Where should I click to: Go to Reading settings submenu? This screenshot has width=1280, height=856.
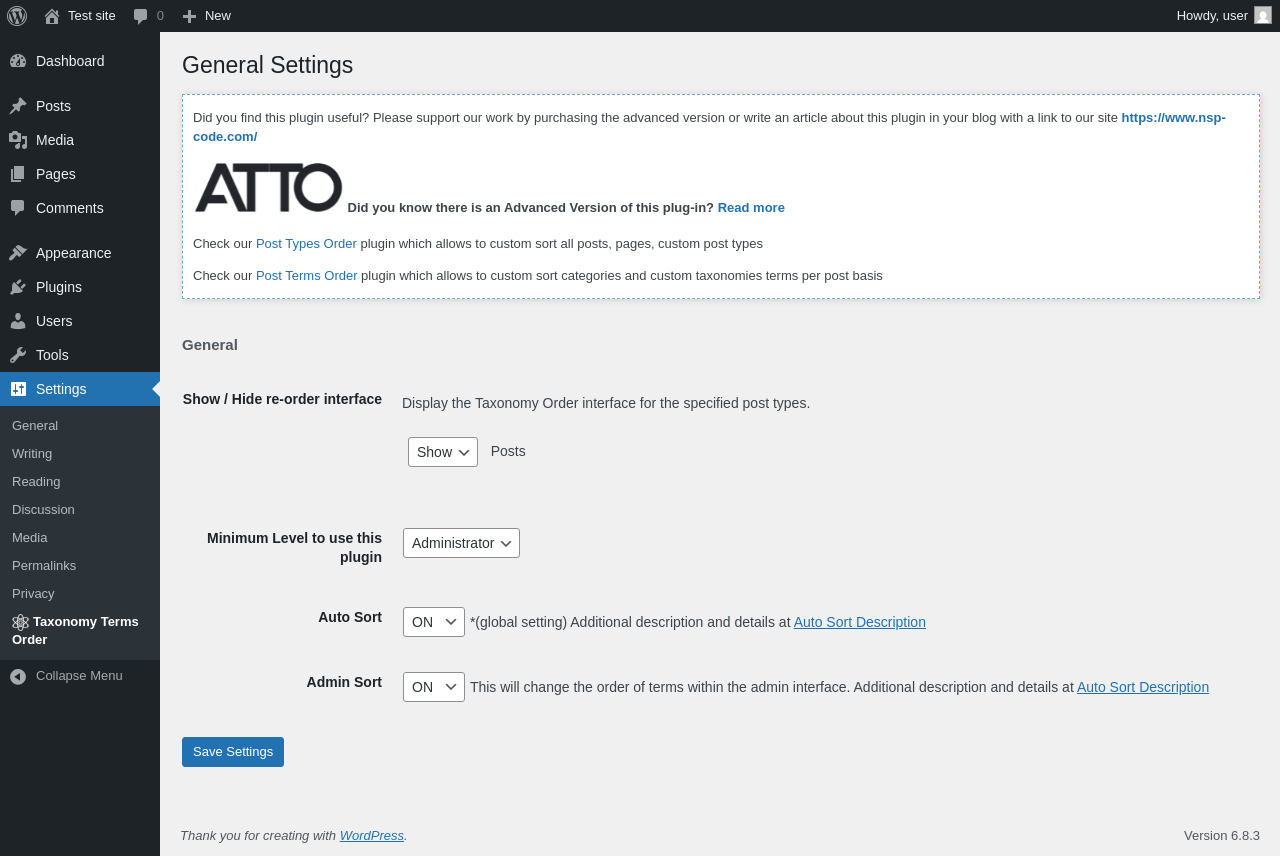click(36, 482)
